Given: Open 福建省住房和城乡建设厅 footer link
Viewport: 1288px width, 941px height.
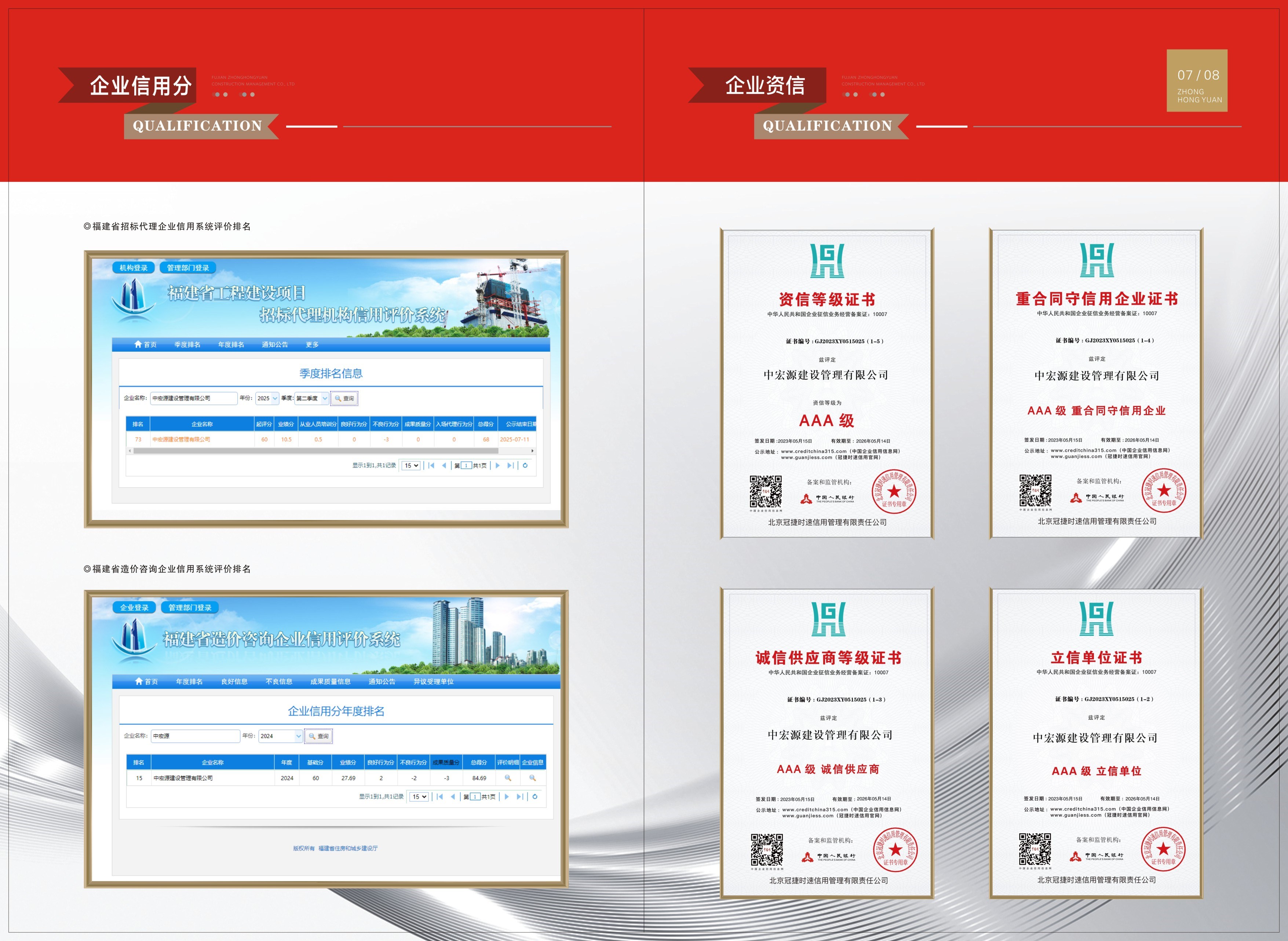Looking at the screenshot, I should pos(347,848).
